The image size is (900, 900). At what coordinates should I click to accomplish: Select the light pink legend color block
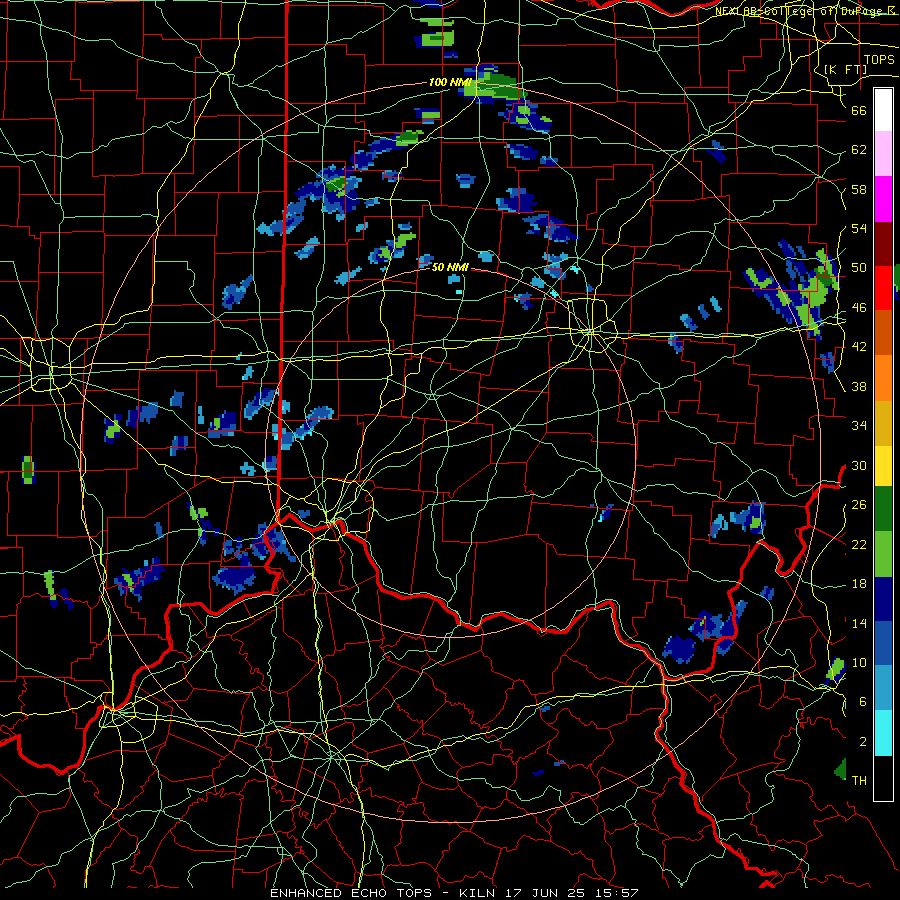[x=883, y=154]
